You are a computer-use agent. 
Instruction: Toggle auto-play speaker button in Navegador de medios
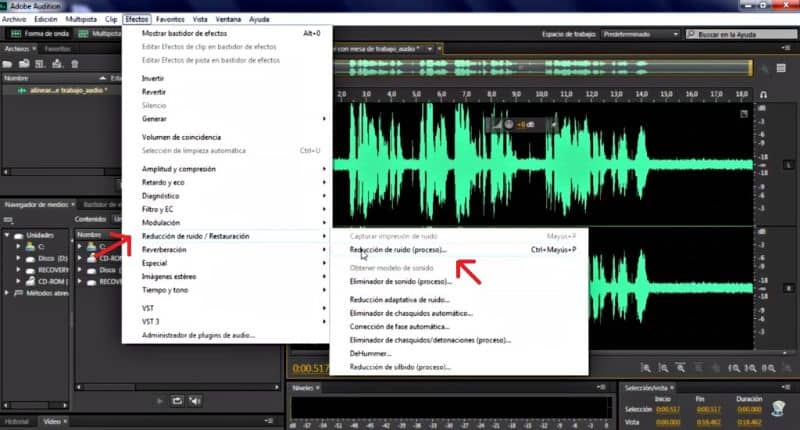(195, 401)
